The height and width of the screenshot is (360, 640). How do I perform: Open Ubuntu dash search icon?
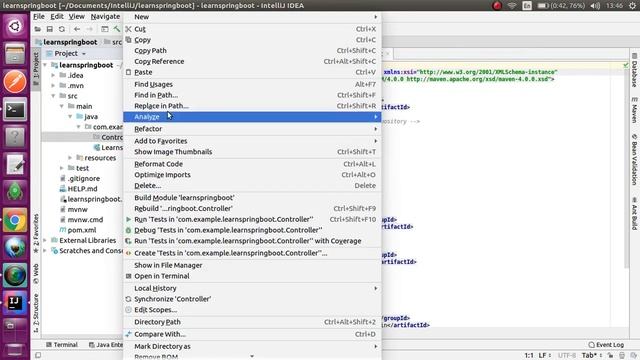click(x=15, y=26)
